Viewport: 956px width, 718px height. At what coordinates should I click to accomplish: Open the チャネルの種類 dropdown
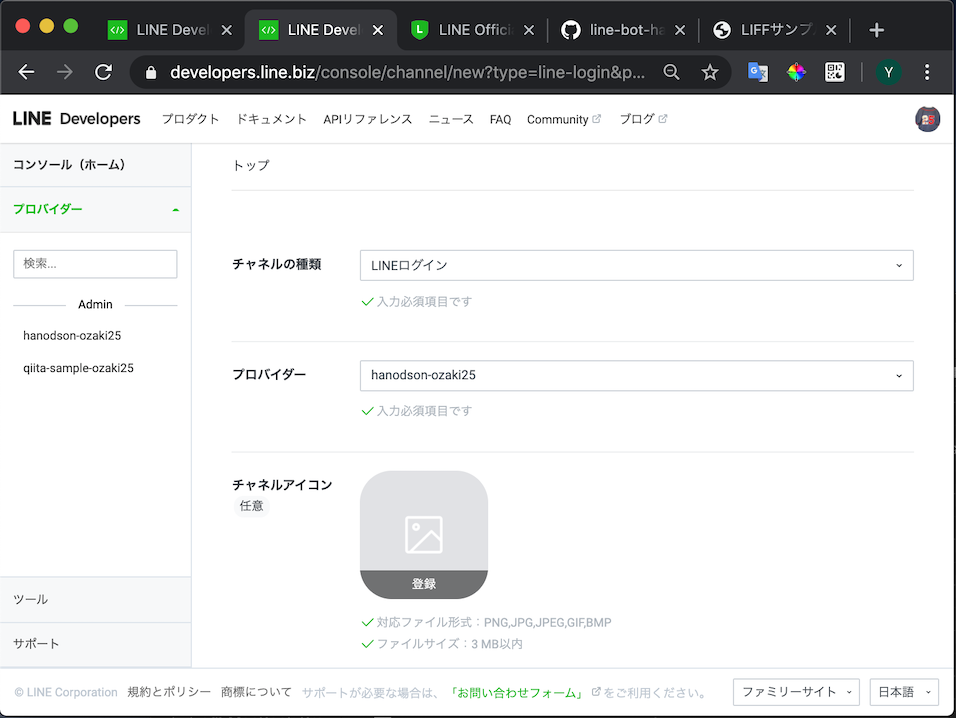coord(637,265)
